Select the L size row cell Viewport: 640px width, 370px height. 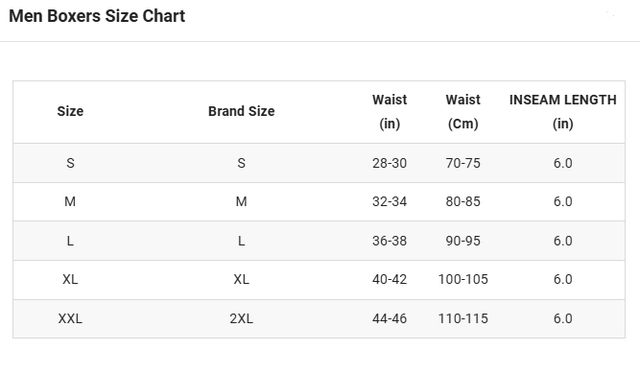(70, 241)
